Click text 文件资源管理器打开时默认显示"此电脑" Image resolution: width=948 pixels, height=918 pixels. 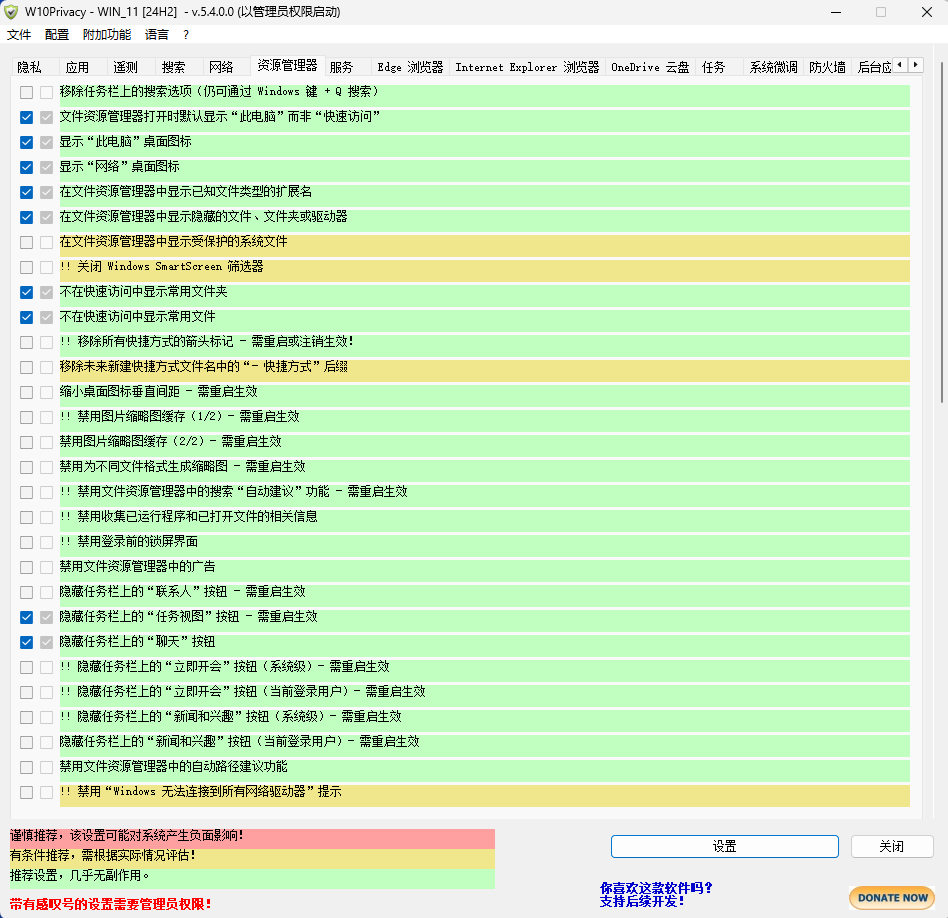tap(219, 117)
